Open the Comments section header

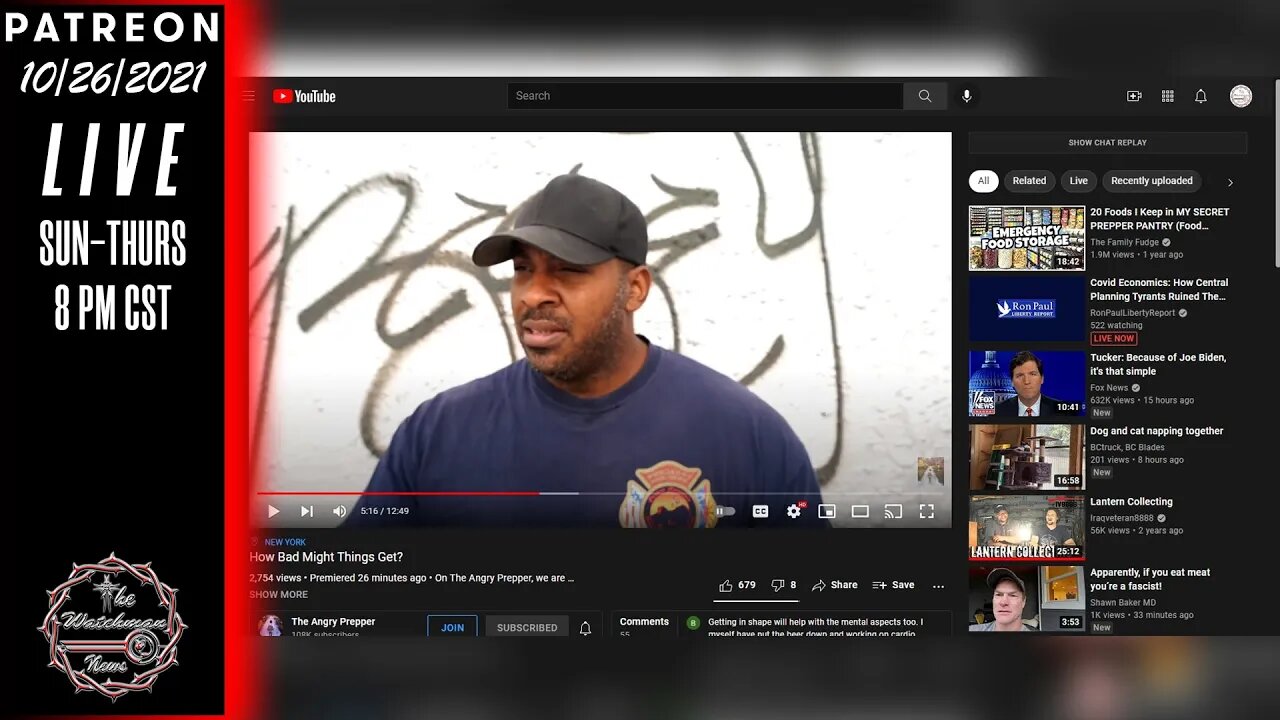[x=644, y=622]
